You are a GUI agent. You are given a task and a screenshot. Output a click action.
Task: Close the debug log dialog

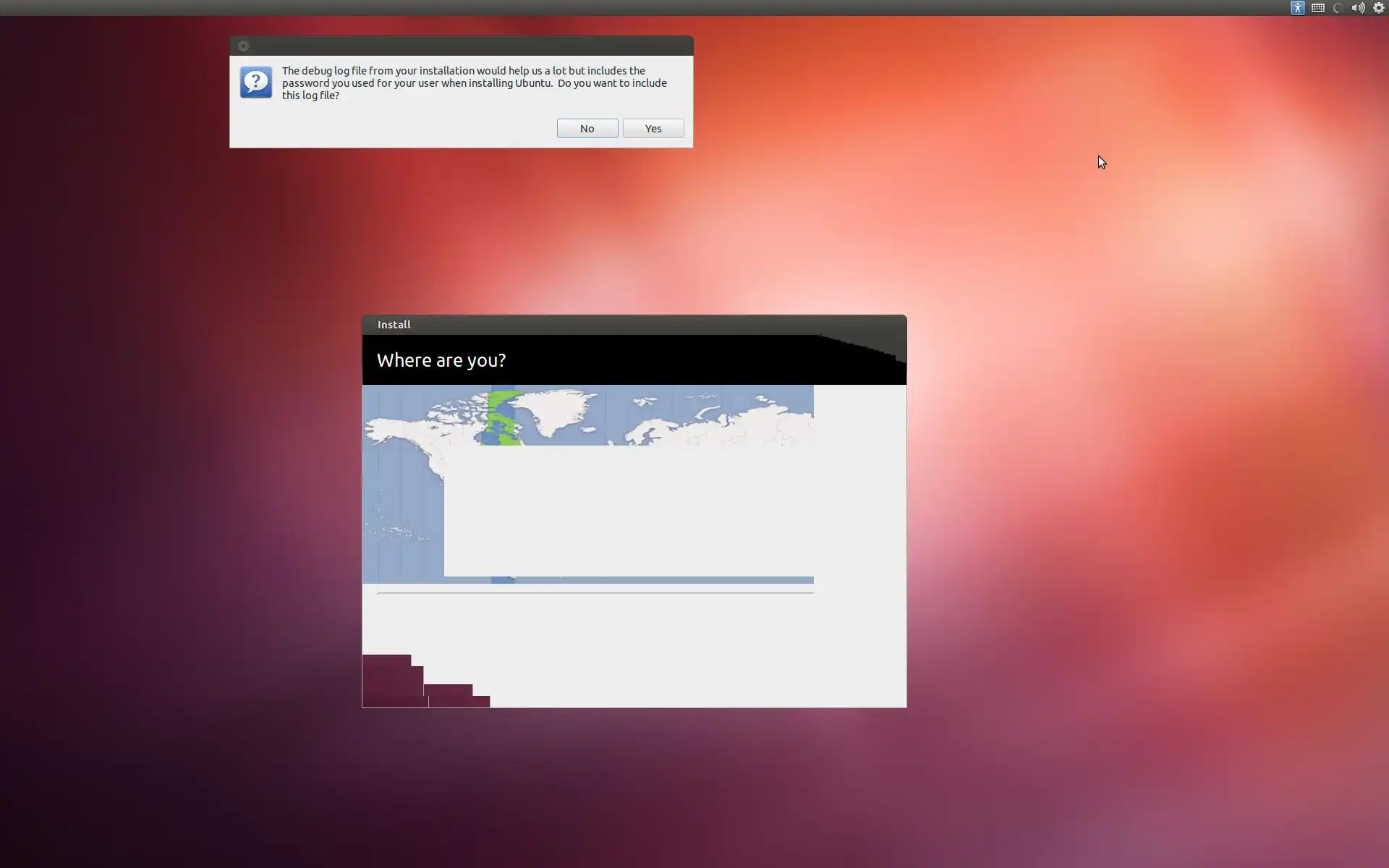click(244, 46)
